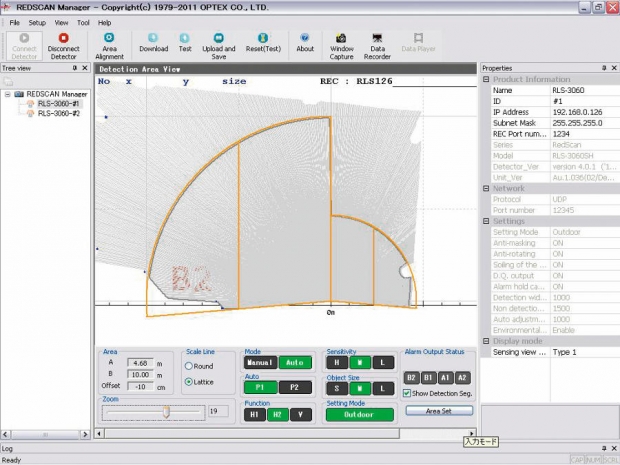Open the File menu
This screenshot has width=620, height=465.
15,23
